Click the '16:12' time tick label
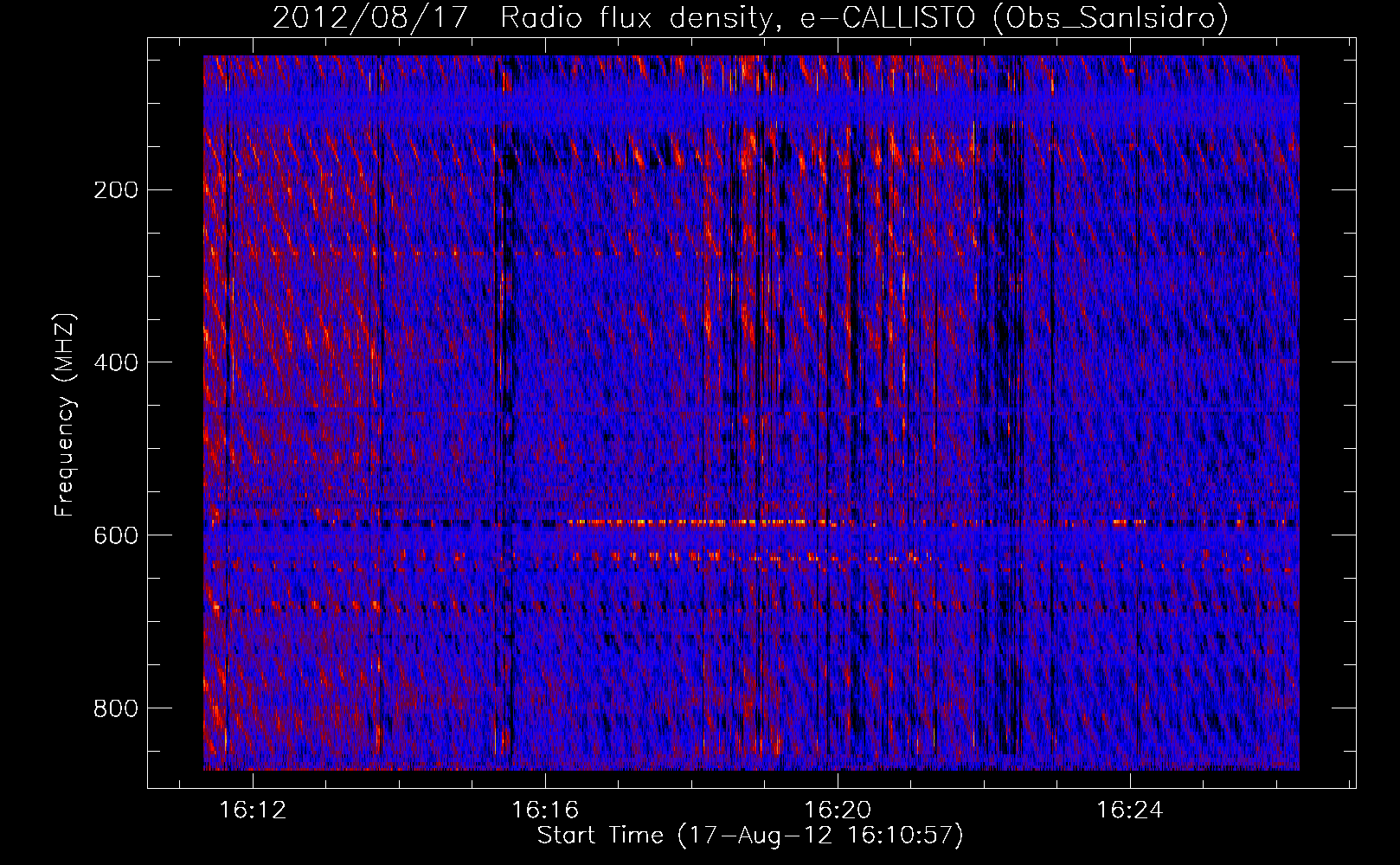This screenshot has width=1400, height=865. pos(253,811)
